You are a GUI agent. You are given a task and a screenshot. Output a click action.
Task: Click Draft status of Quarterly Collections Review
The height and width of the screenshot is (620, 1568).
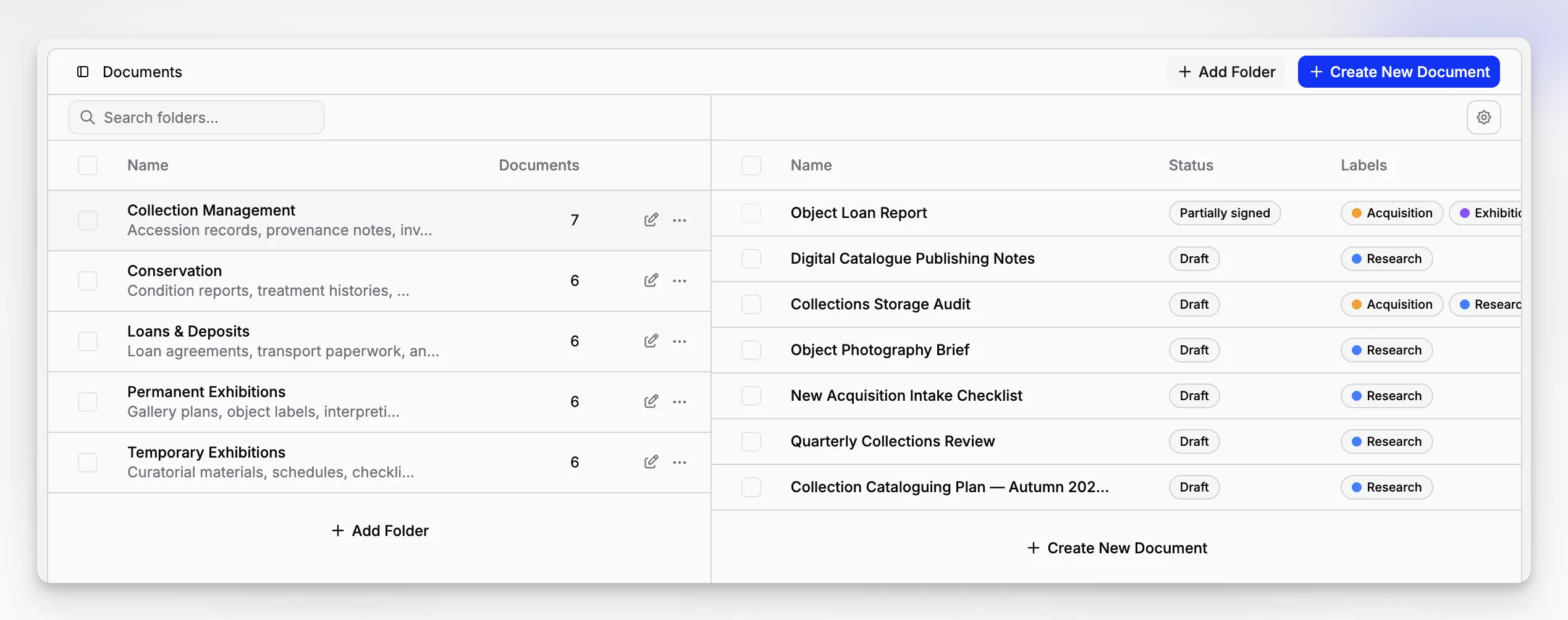[x=1194, y=442]
